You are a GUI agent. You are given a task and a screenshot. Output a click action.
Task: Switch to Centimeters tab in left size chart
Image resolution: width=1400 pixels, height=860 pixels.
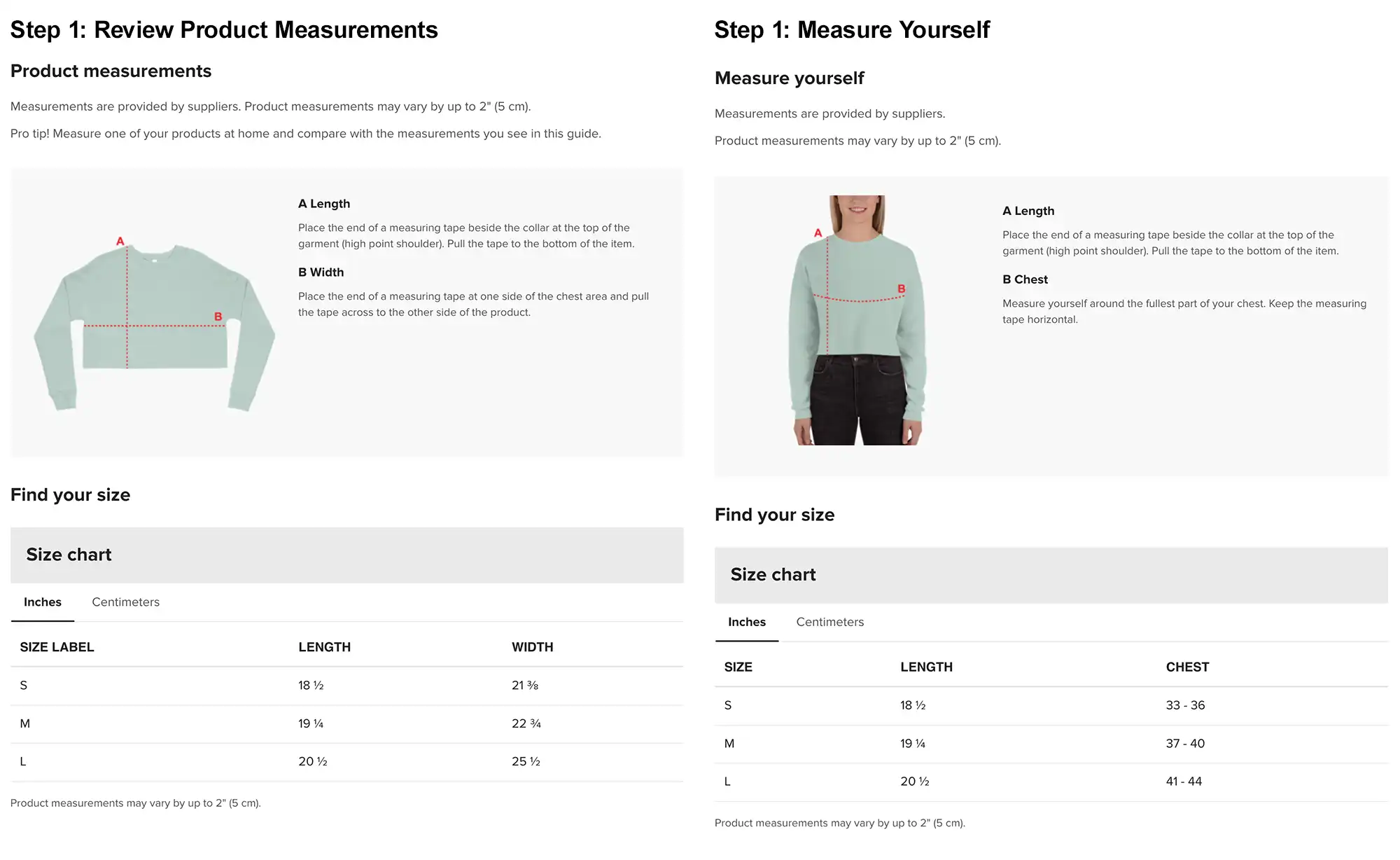click(125, 602)
